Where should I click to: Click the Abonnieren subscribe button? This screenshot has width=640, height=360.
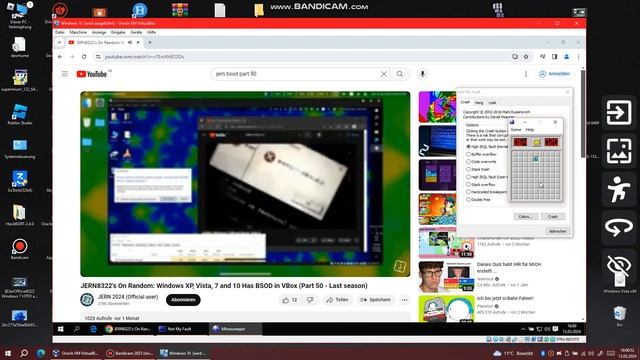[183, 300]
